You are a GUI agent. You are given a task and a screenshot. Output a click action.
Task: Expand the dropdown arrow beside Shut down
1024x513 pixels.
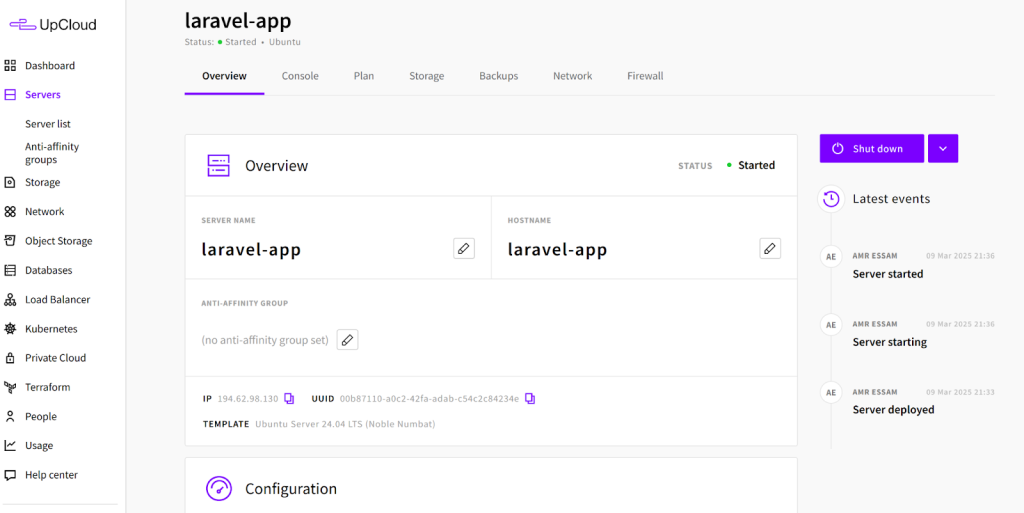click(x=943, y=149)
